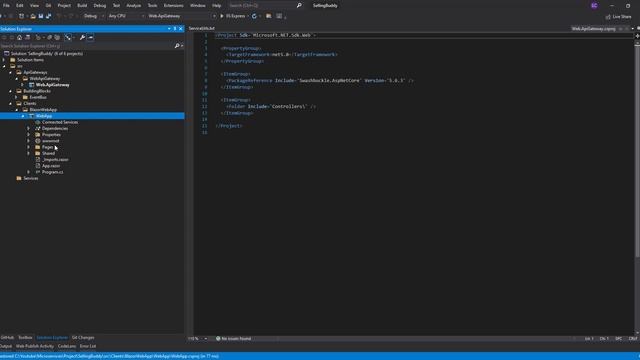Click the No issues found status indicator
The width and height of the screenshot is (640, 360).
pos(233,338)
